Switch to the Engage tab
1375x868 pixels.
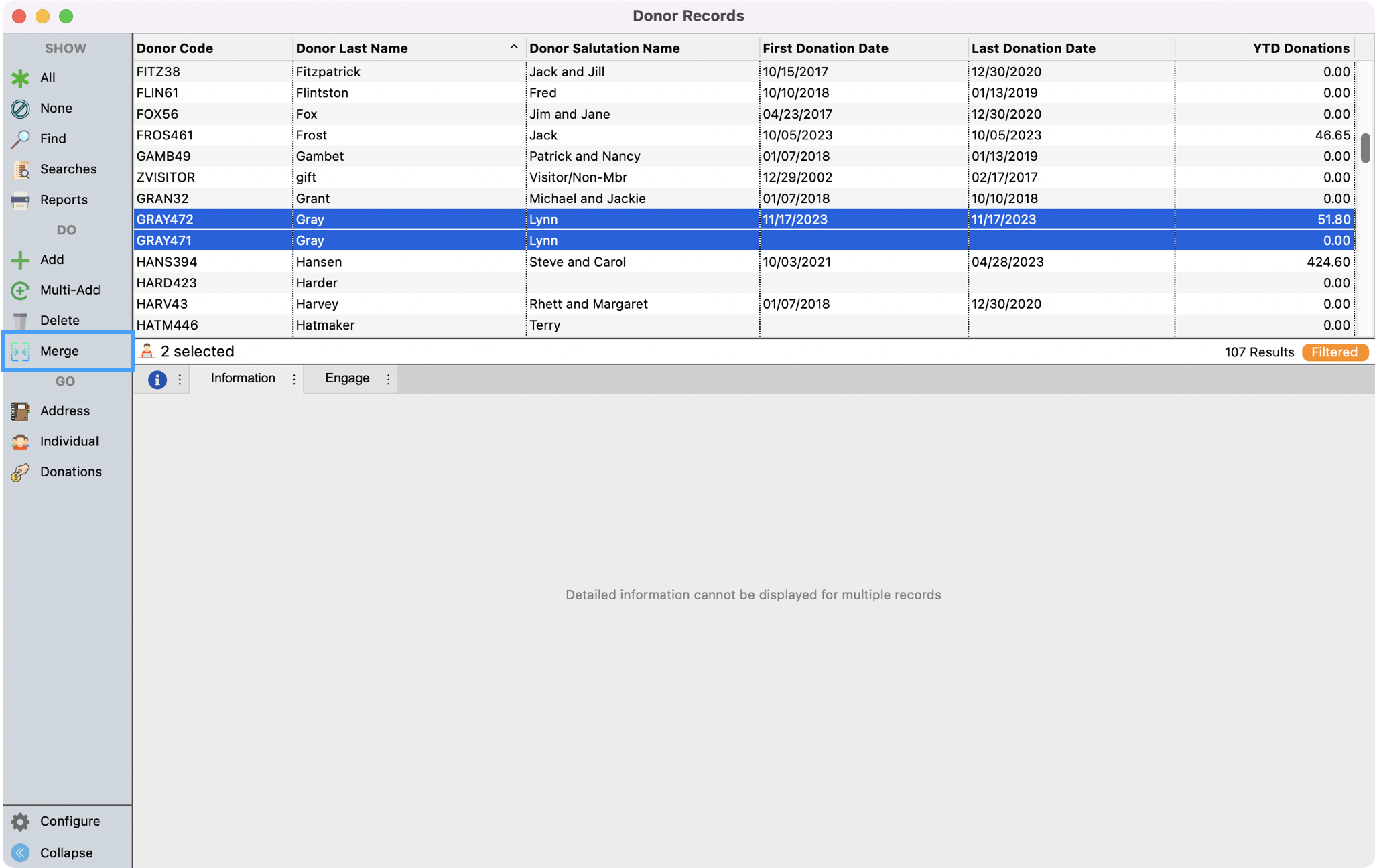point(346,378)
